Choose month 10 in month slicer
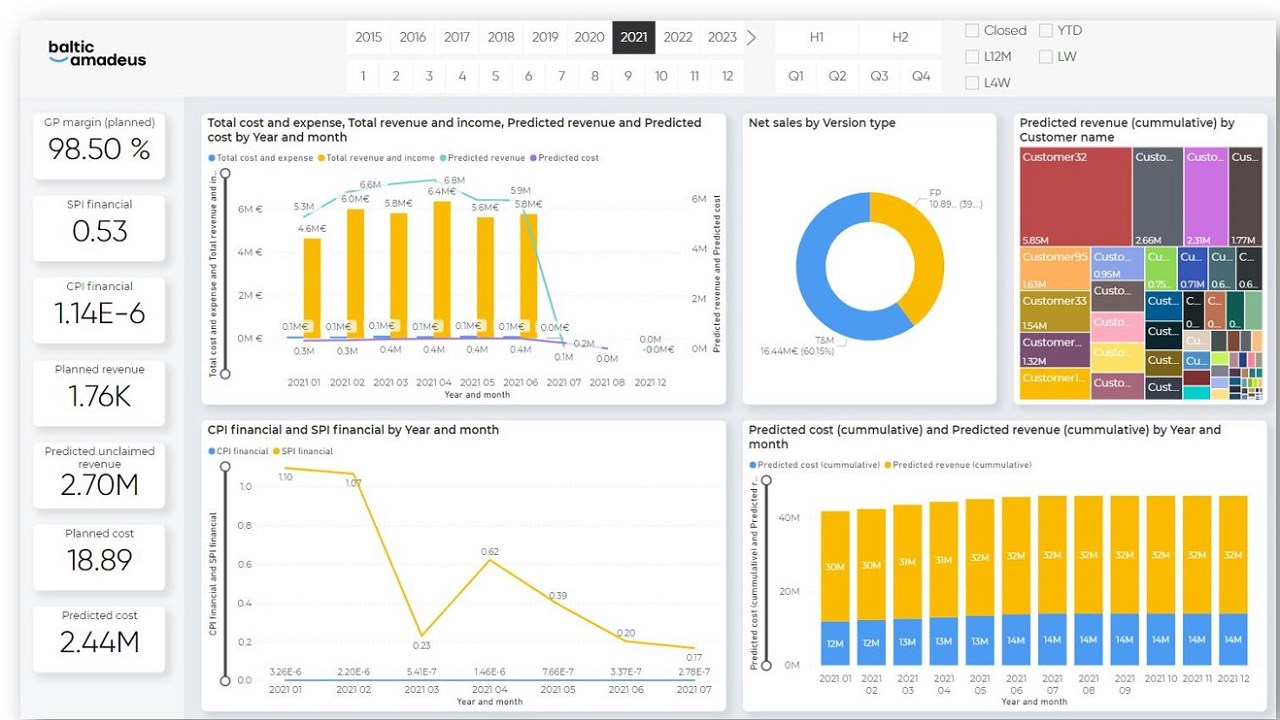This screenshot has width=1280, height=720. [661, 76]
